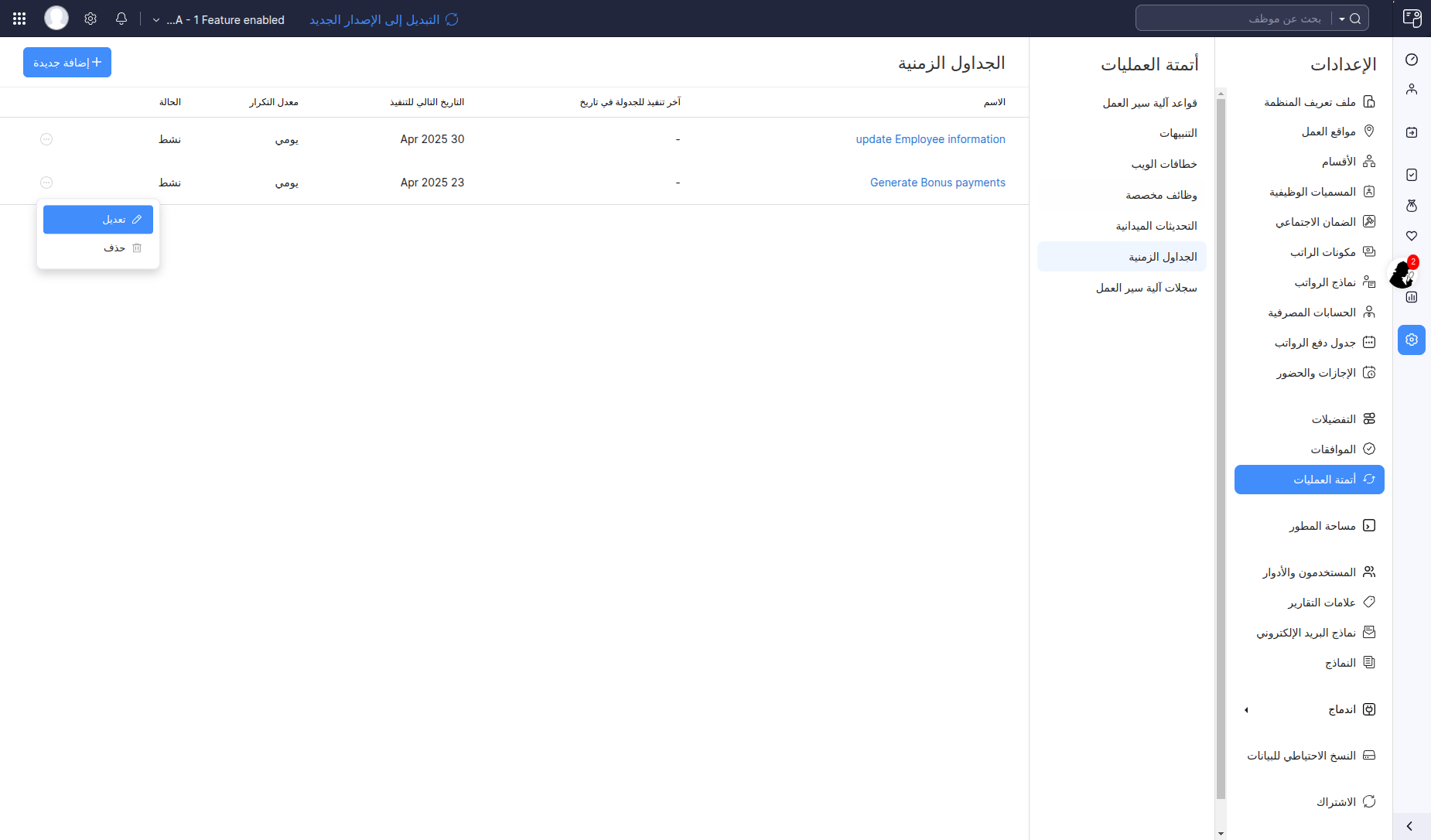Screen dimensions: 1431x840
Task: Open the search filter dropdown arrow
Action: coord(1342,19)
